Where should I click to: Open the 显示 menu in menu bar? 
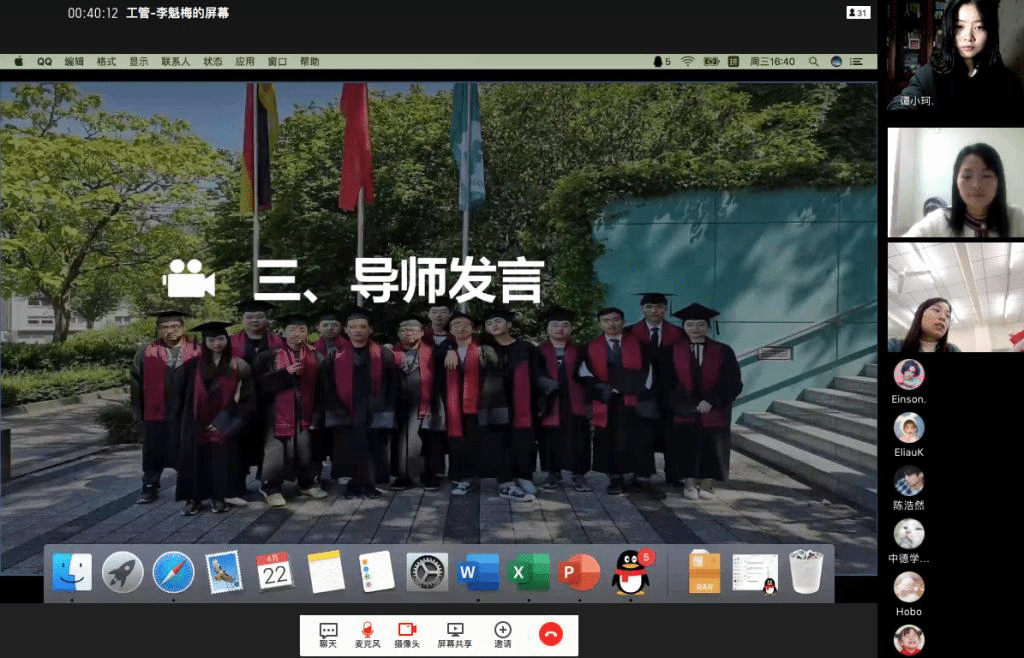pos(138,61)
